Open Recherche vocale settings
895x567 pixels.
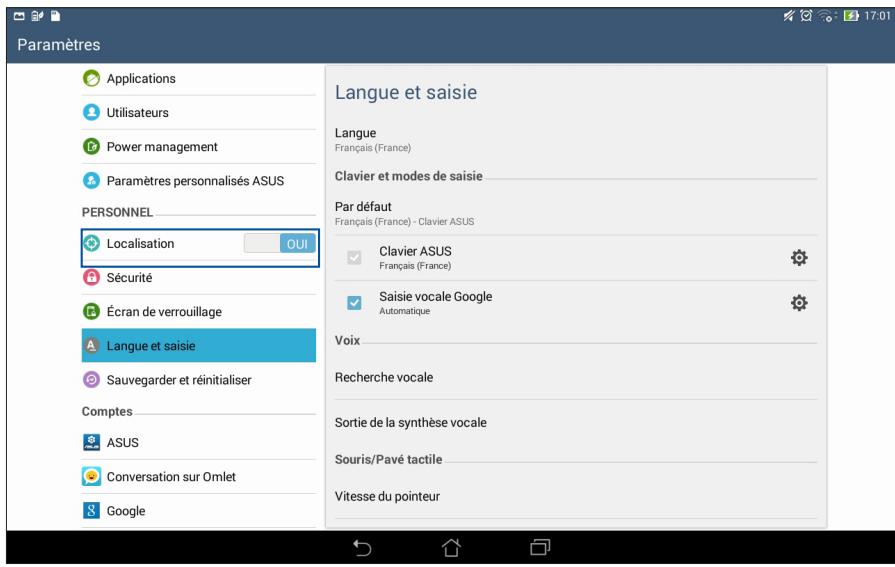[x=576, y=377]
